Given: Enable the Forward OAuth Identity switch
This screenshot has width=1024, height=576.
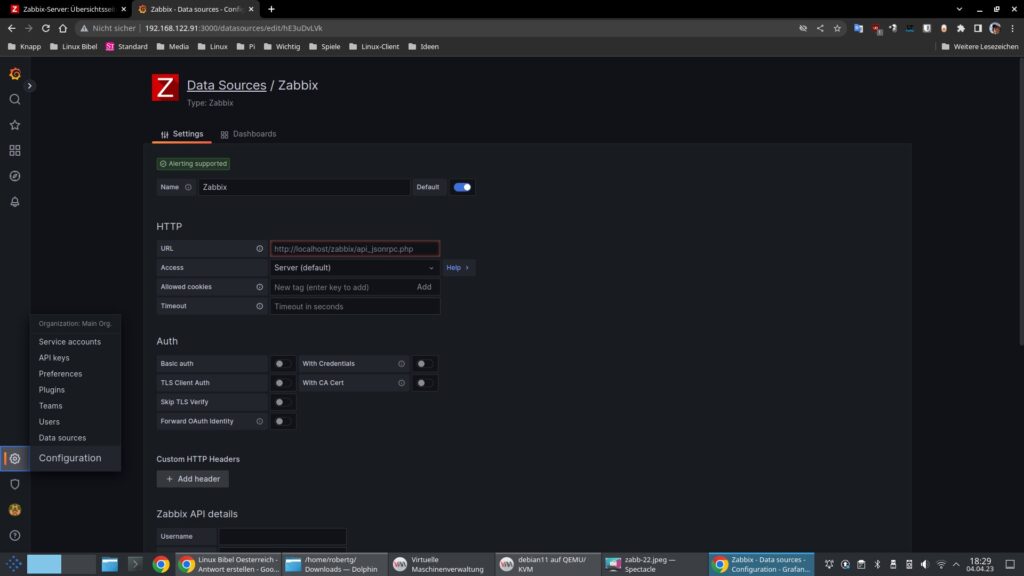Looking at the screenshot, I should coord(282,421).
